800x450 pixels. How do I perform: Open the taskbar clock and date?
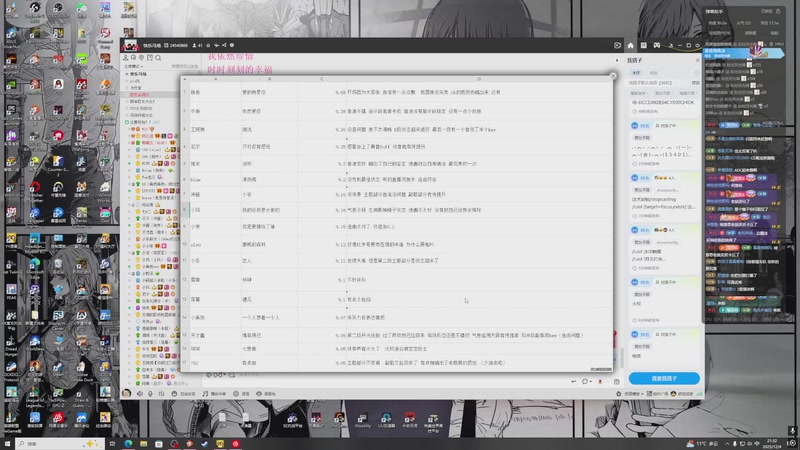tap(772, 443)
